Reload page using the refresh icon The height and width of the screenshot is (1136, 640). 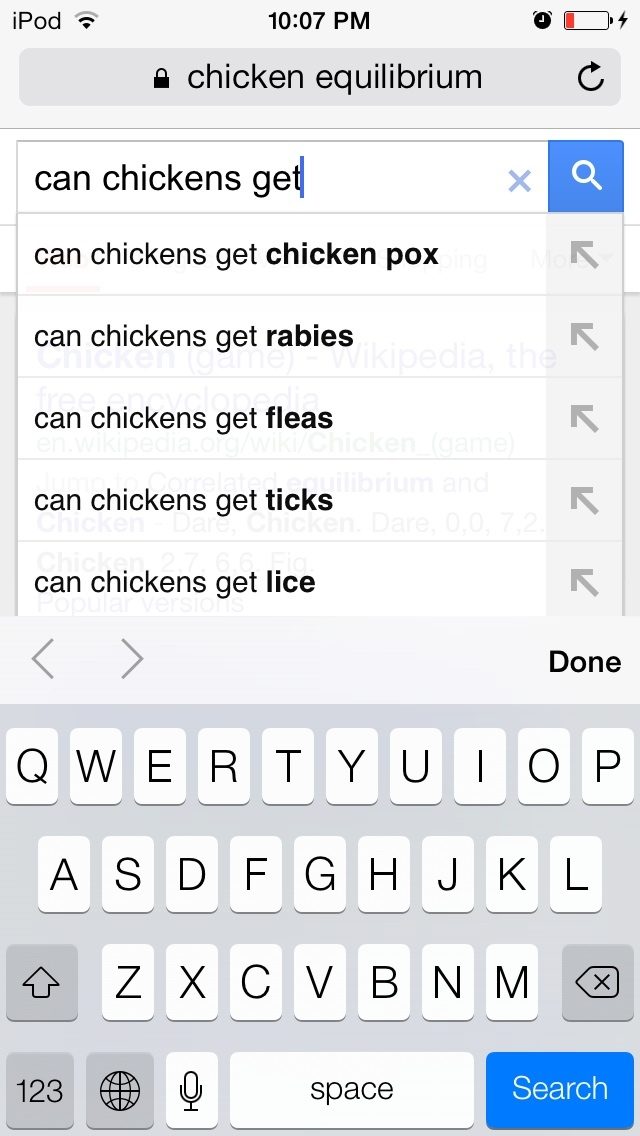(590, 77)
